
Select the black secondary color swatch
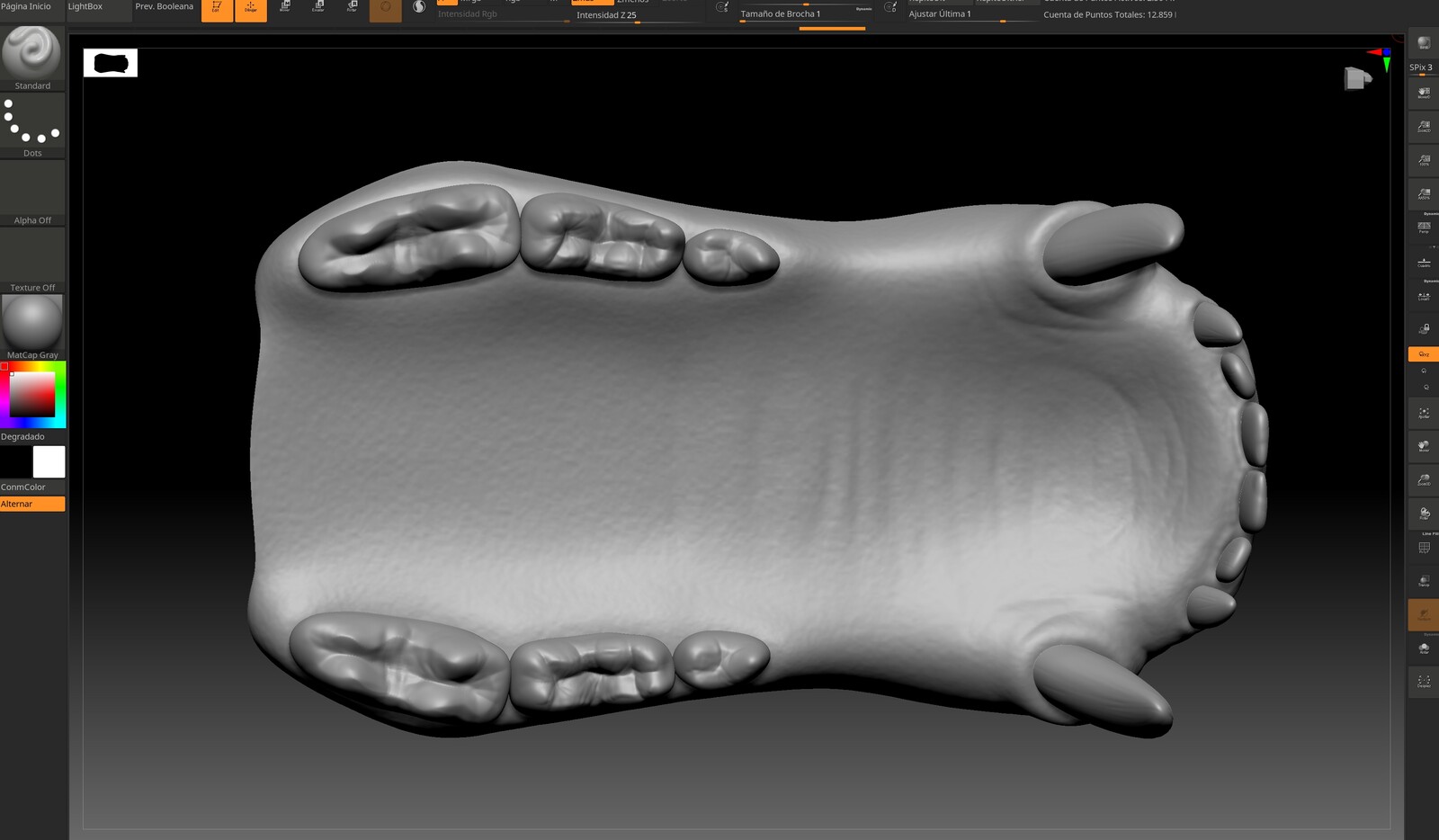pos(16,461)
